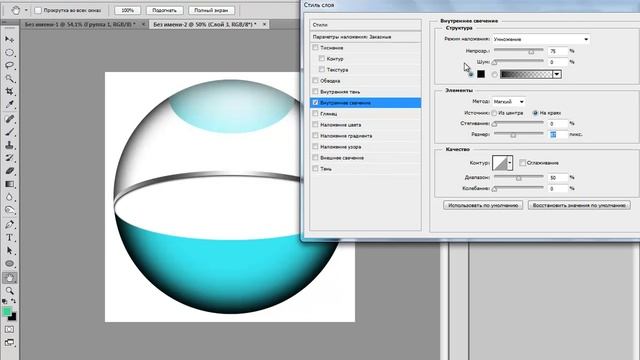This screenshot has height=360, width=640.
Task: Click the contour shape thumbnail
Action: tap(500, 163)
